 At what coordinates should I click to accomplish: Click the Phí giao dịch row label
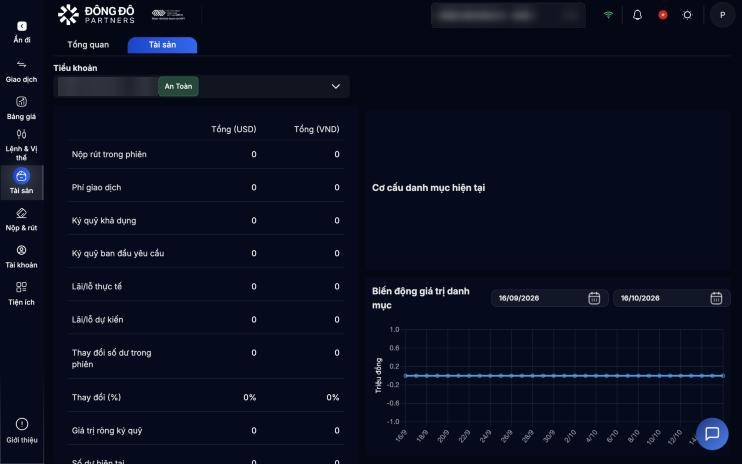(97, 187)
